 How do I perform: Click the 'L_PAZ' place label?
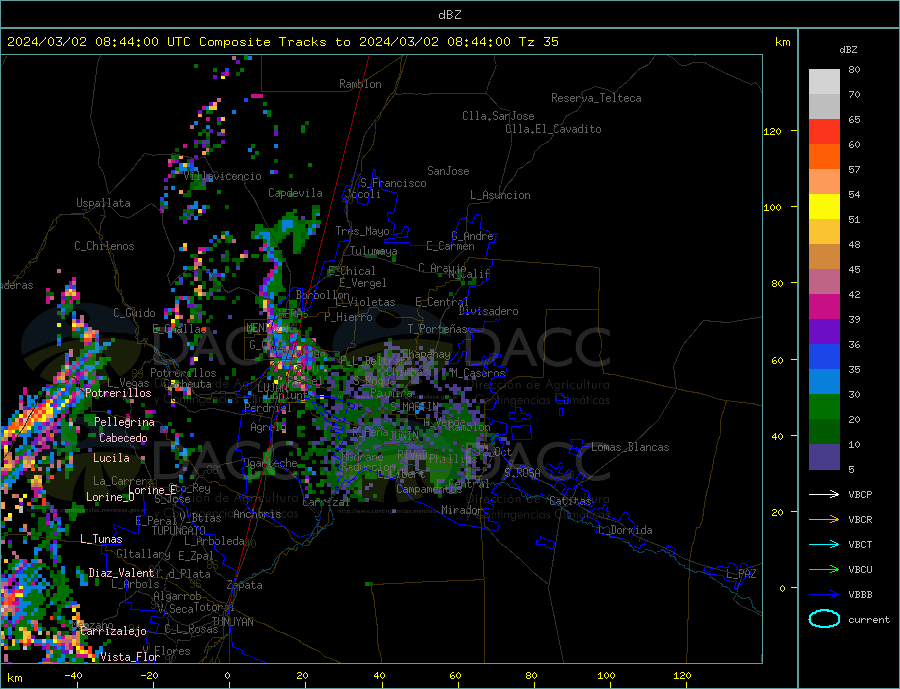pos(741,574)
